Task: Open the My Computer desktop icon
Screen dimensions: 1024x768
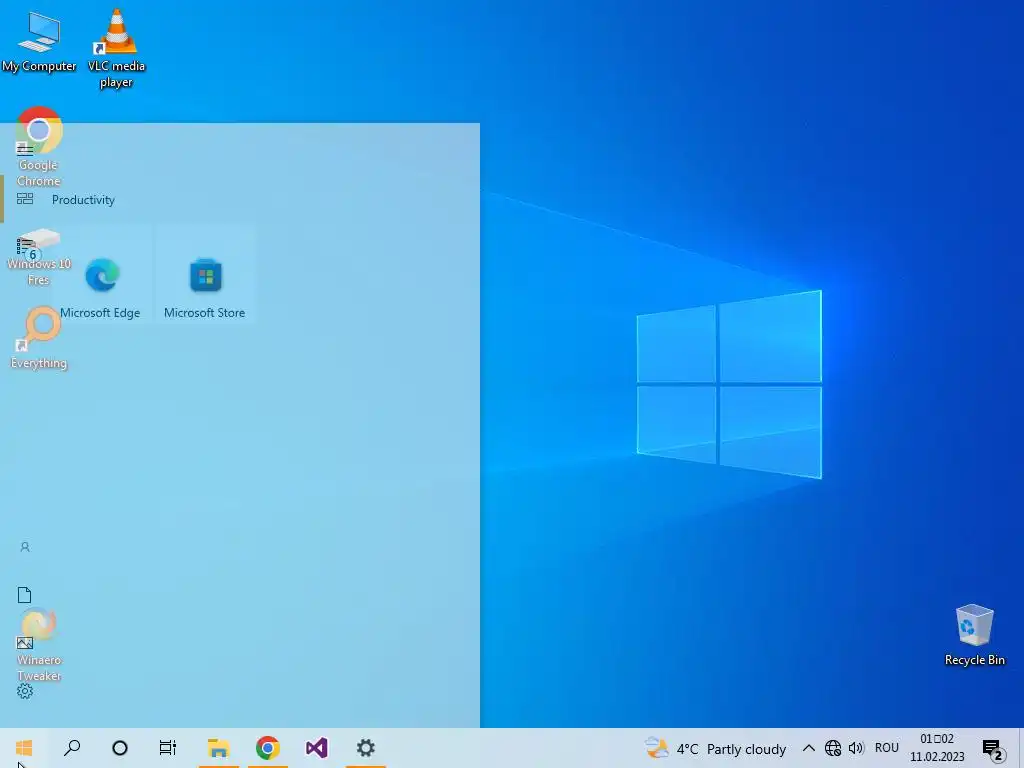Action: [39, 41]
